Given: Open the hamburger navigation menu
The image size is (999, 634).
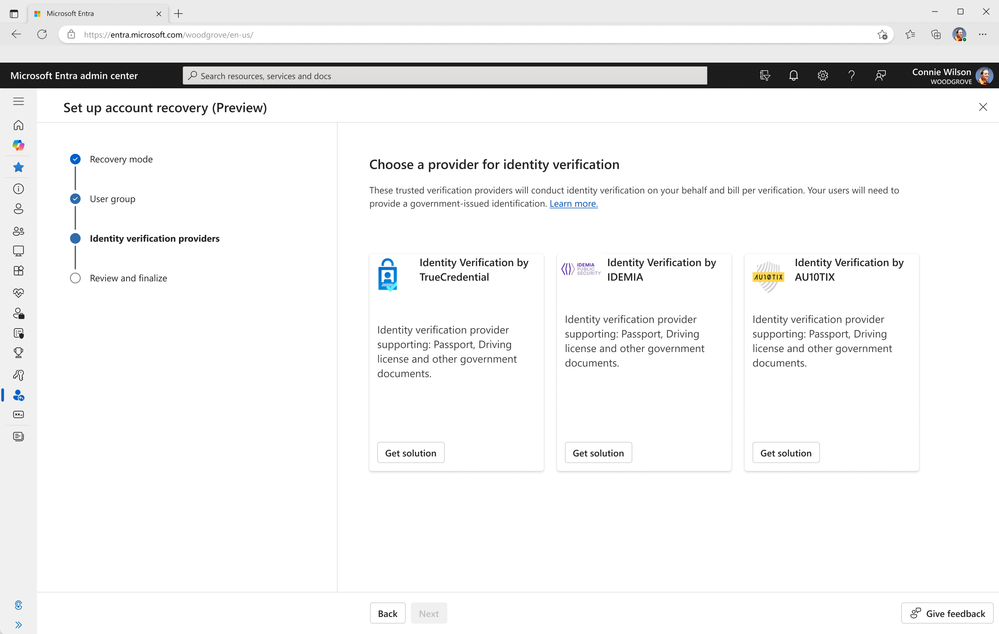Looking at the screenshot, I should [18, 101].
